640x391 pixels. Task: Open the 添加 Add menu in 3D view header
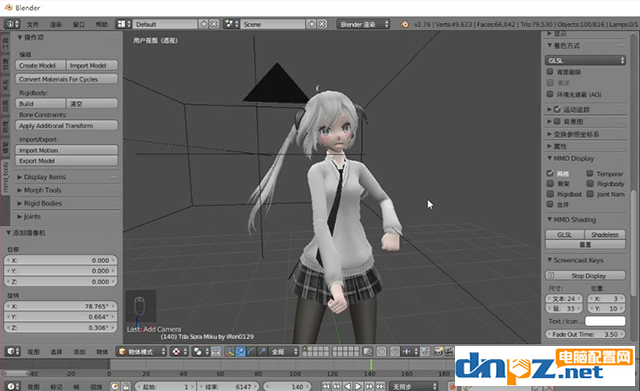pyautogui.click(x=79, y=352)
